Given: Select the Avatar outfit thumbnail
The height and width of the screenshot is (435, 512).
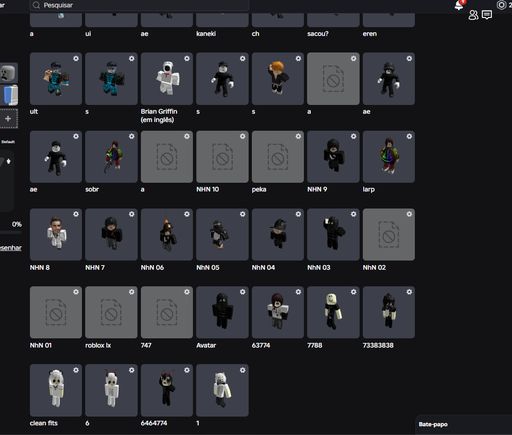Looking at the screenshot, I should [222, 312].
